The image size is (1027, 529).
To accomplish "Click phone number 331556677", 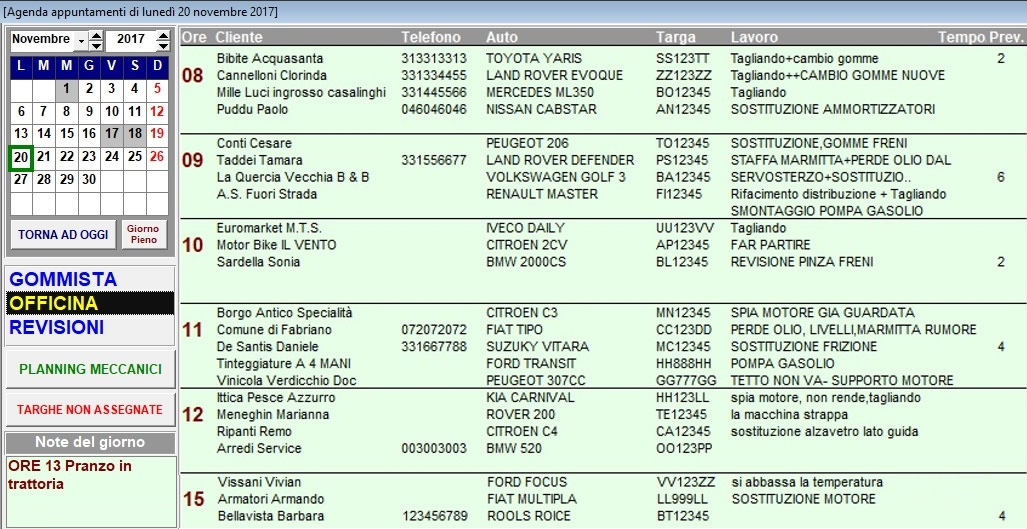I will (434, 160).
